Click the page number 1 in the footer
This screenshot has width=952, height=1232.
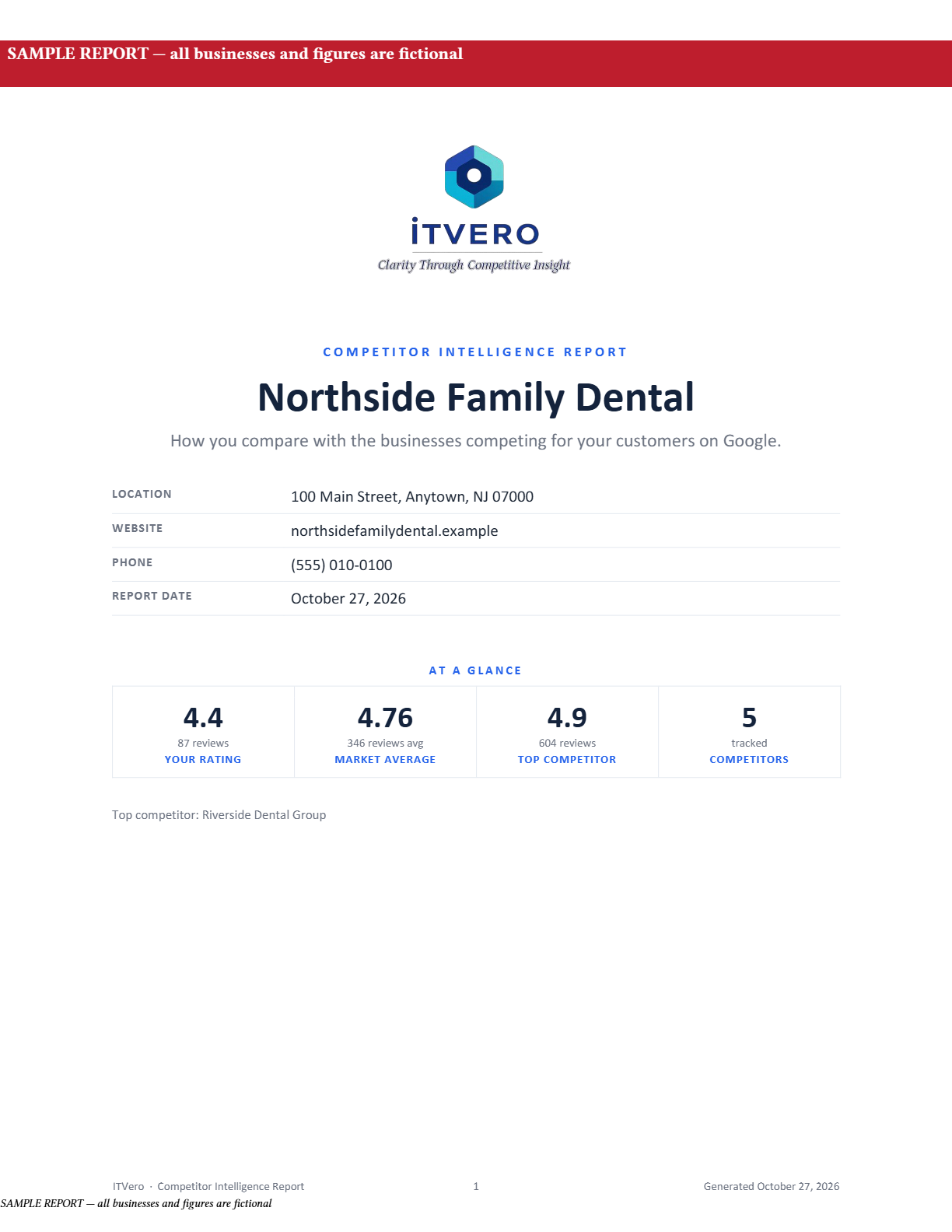[476, 1187]
